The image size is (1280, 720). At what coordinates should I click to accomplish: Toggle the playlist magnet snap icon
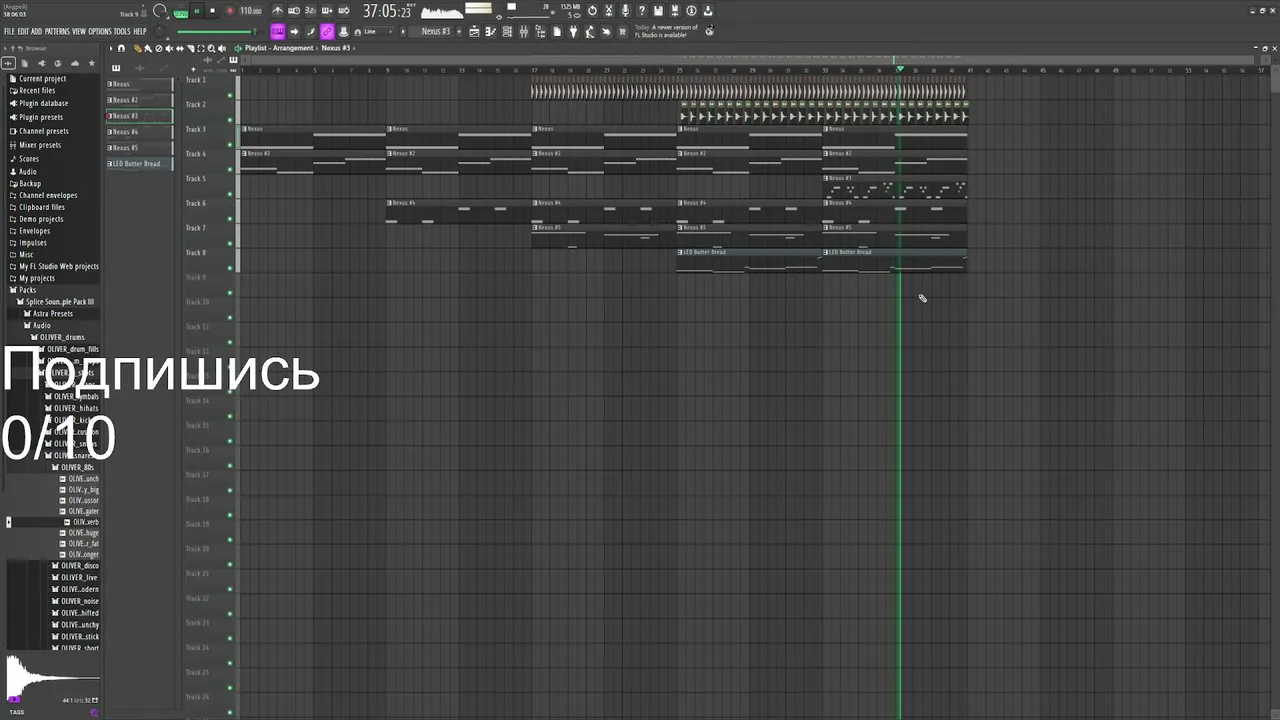pyautogui.click(x=122, y=48)
